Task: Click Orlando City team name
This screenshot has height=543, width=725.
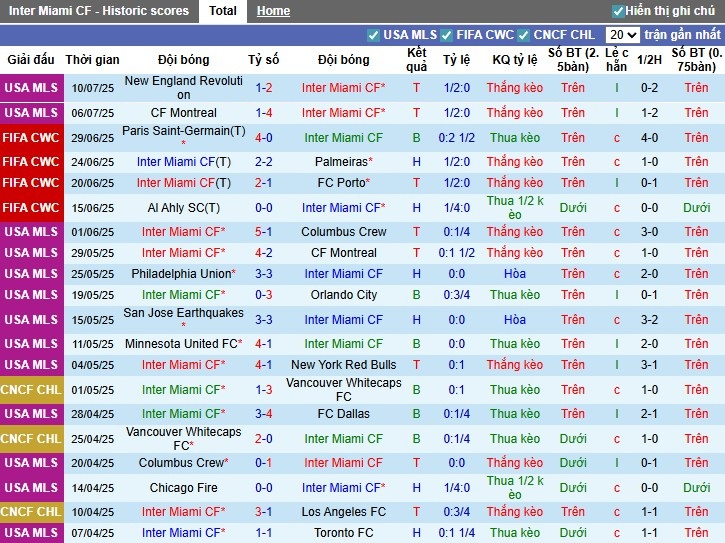Action: 344,295
